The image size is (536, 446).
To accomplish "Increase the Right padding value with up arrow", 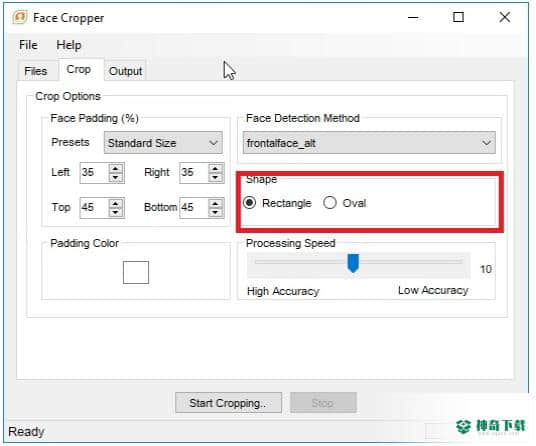I will tap(215, 168).
